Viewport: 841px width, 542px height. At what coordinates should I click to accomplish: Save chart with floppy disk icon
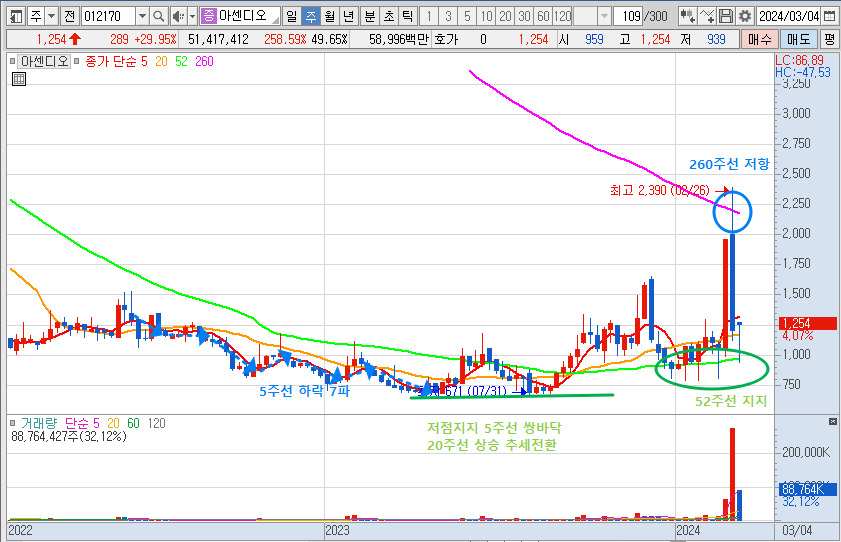click(x=726, y=16)
